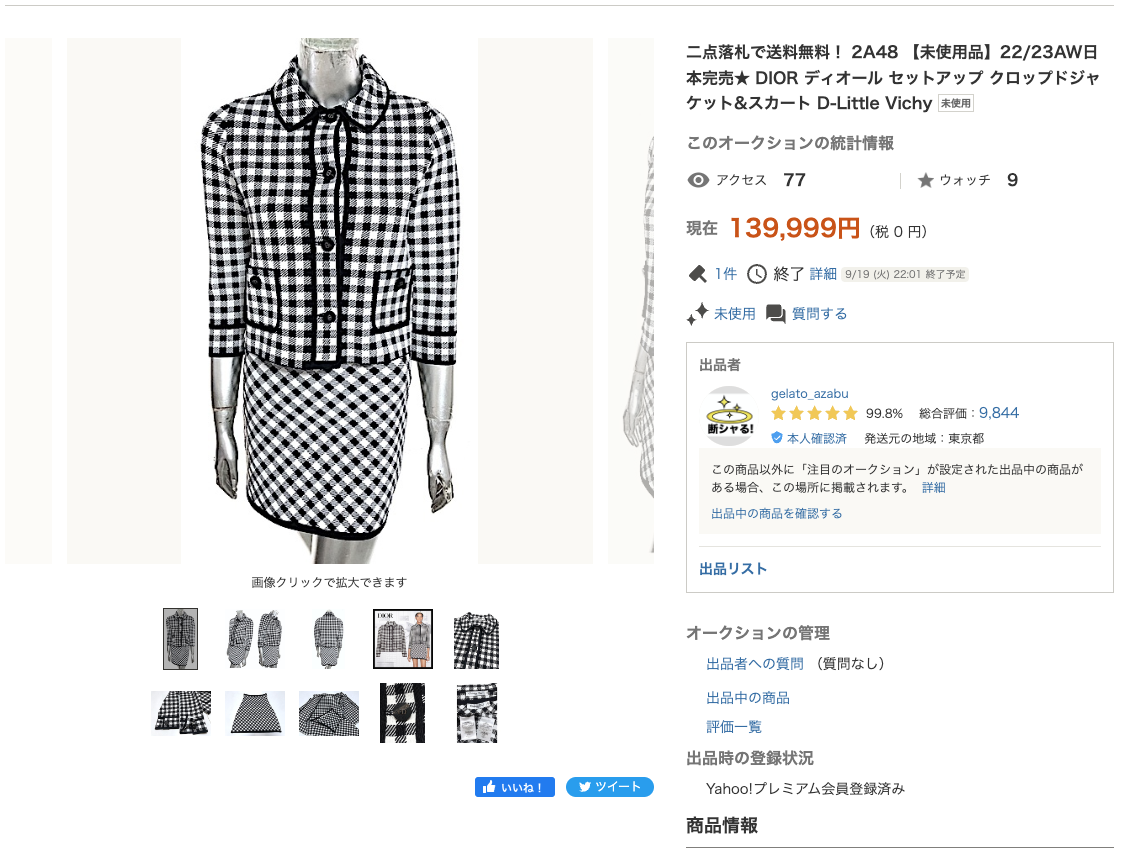Select the flat-laid skirt thumbnail
Screen dimensions: 1124x853
[x=255, y=713]
